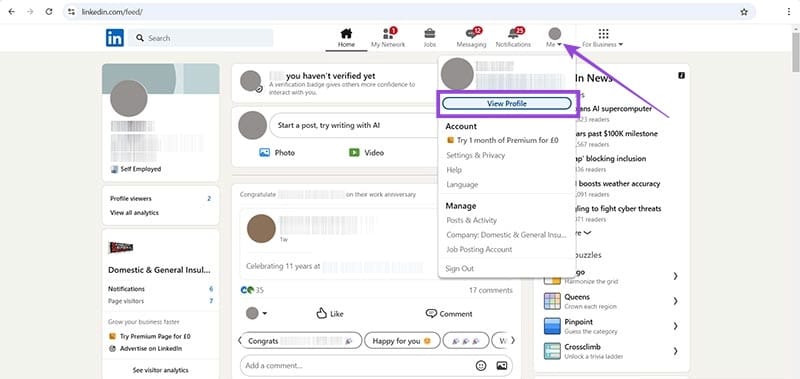800x379 pixels.
Task: Click Sign Out
Action: tap(459, 268)
